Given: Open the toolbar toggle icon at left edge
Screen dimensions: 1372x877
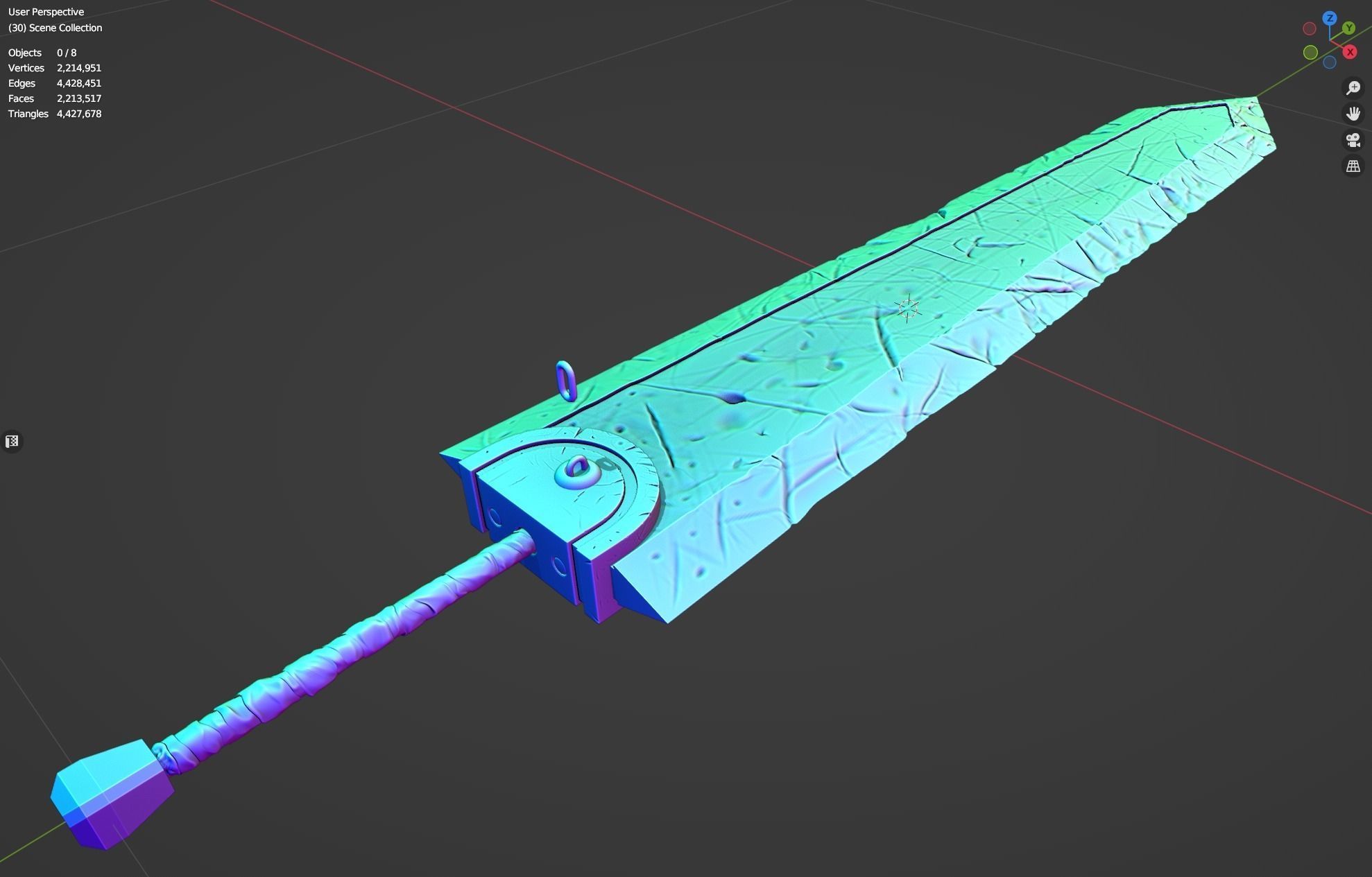Looking at the screenshot, I should (12, 442).
